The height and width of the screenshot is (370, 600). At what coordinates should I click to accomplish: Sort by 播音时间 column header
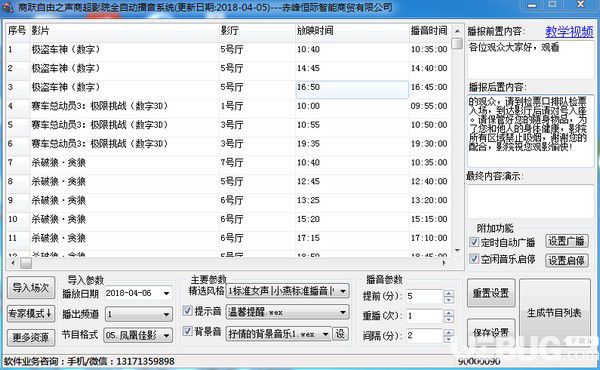[430, 31]
